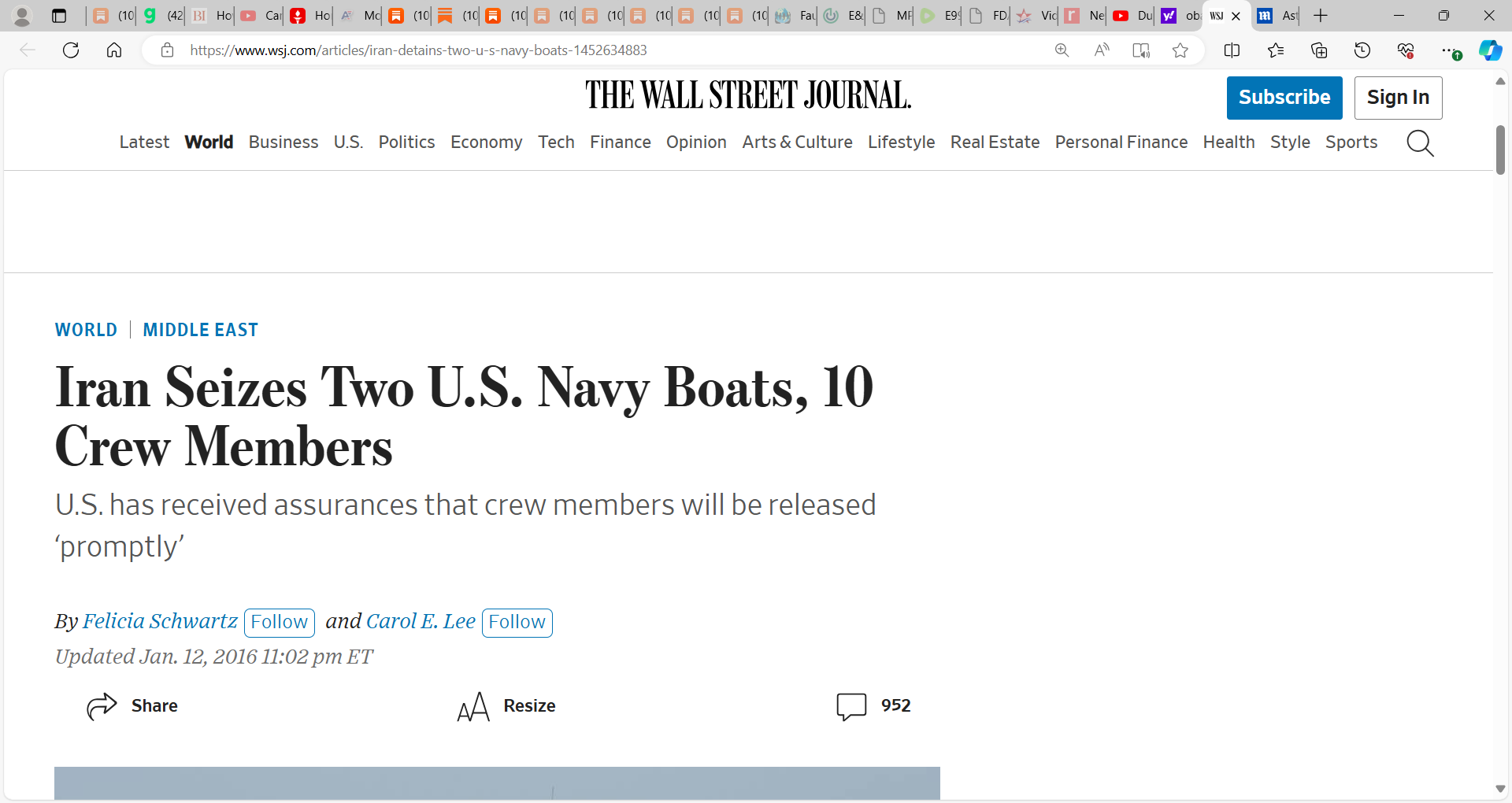Click the Resize label text
The height and width of the screenshot is (803, 1512).
tap(529, 706)
